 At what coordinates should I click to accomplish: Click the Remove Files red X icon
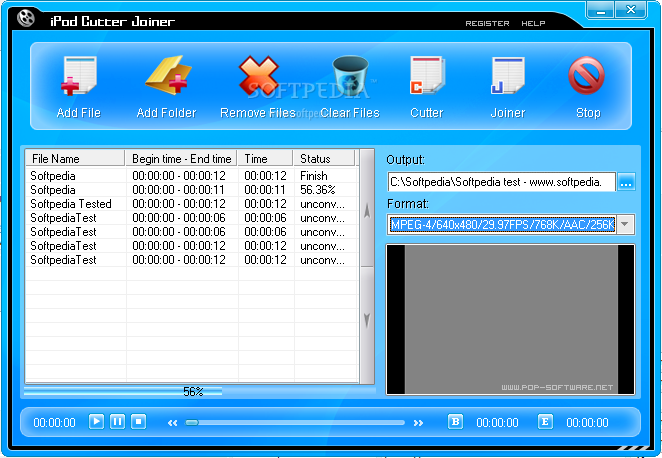pos(258,75)
